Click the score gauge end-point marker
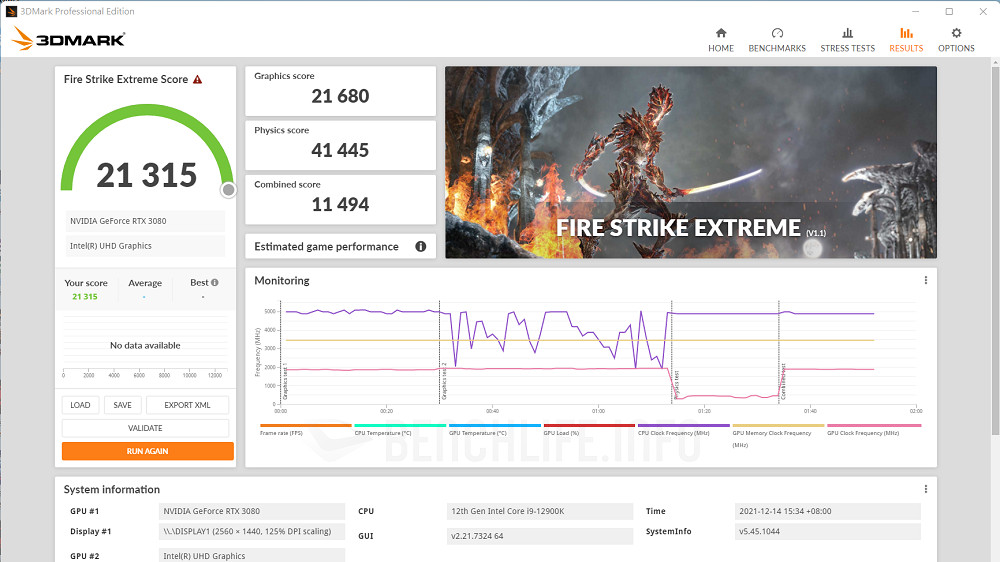 [228, 189]
